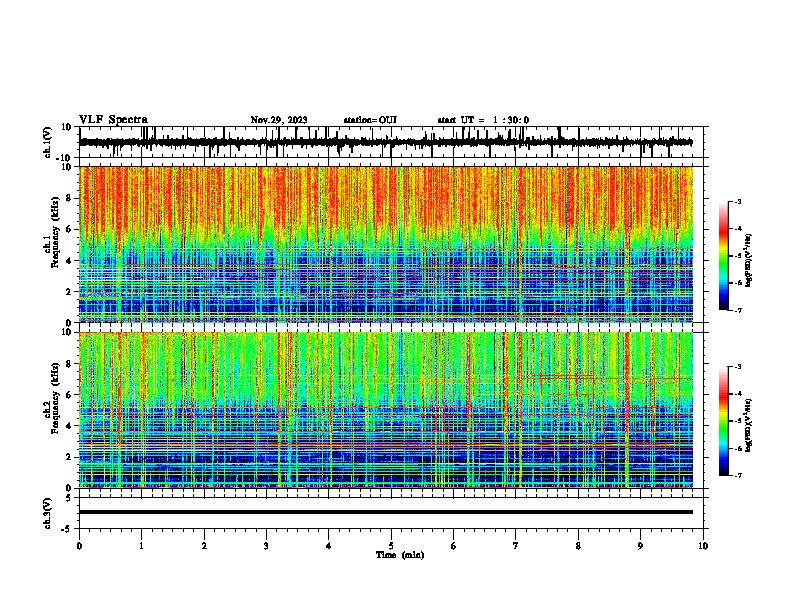Image resolution: width=792 pixels, height=612 pixels.
Task: Click the "ch.1(V)" axis label
Action: [x=48, y=142]
